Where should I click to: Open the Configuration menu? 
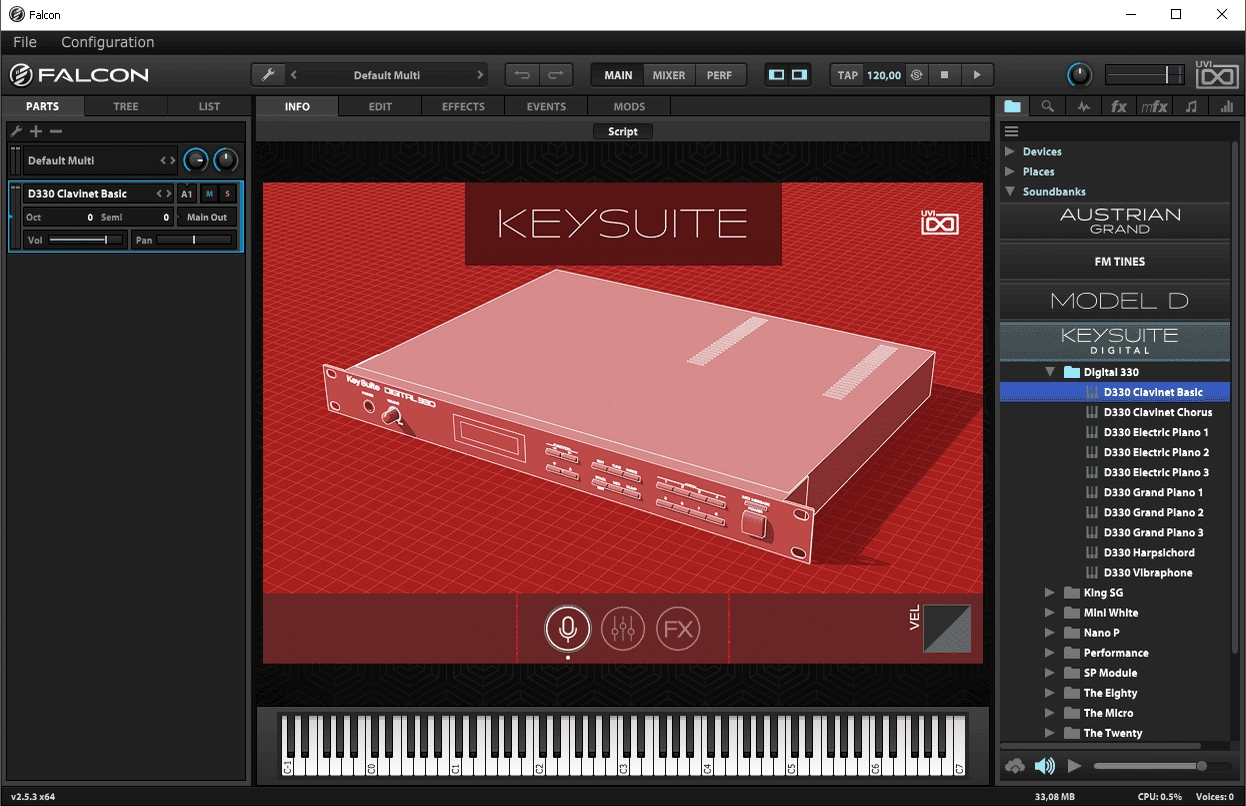(x=108, y=42)
